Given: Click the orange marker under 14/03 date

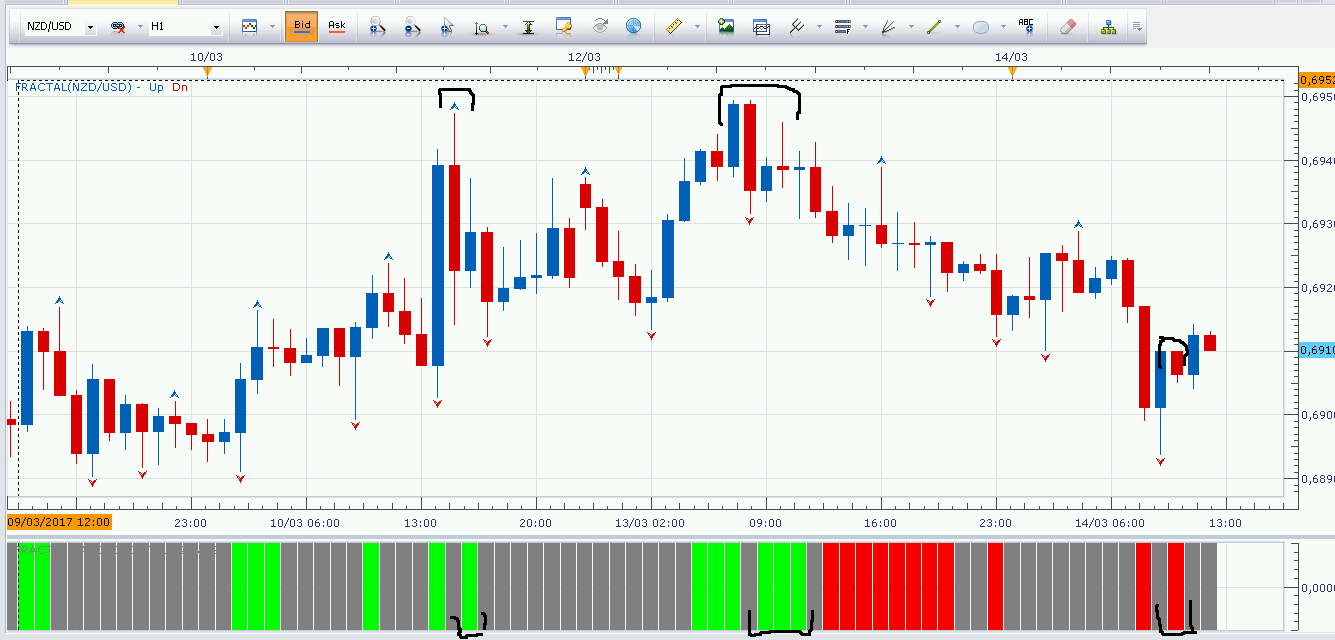Looking at the screenshot, I should click(1012, 71).
